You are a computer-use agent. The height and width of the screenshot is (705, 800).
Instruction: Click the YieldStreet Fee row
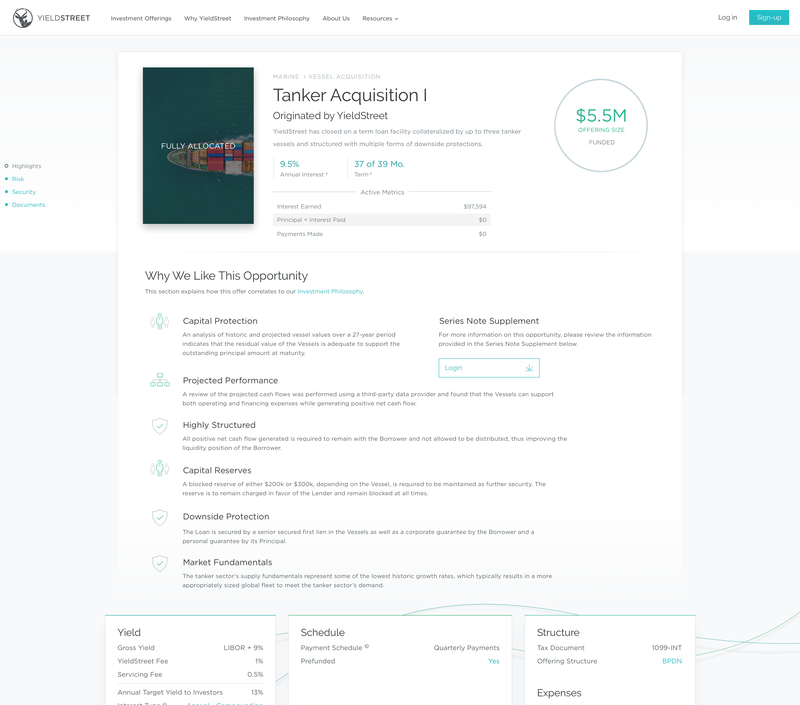(190, 661)
